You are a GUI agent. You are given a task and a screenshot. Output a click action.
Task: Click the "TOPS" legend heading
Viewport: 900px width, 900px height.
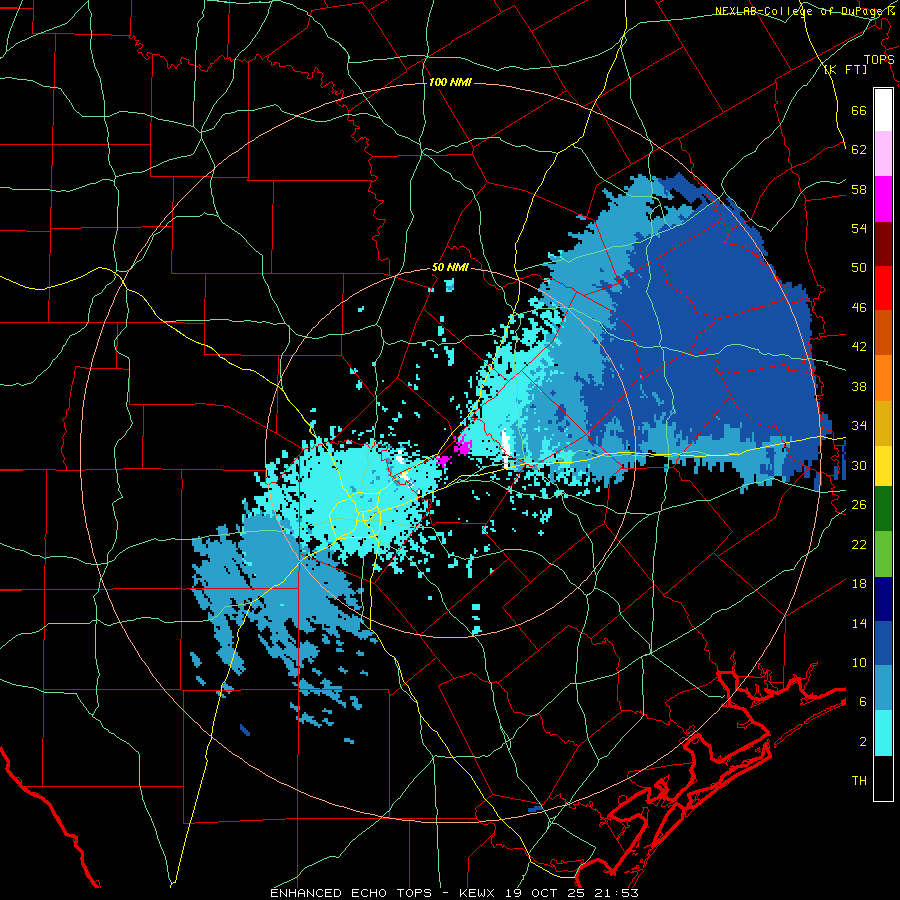(x=879, y=59)
